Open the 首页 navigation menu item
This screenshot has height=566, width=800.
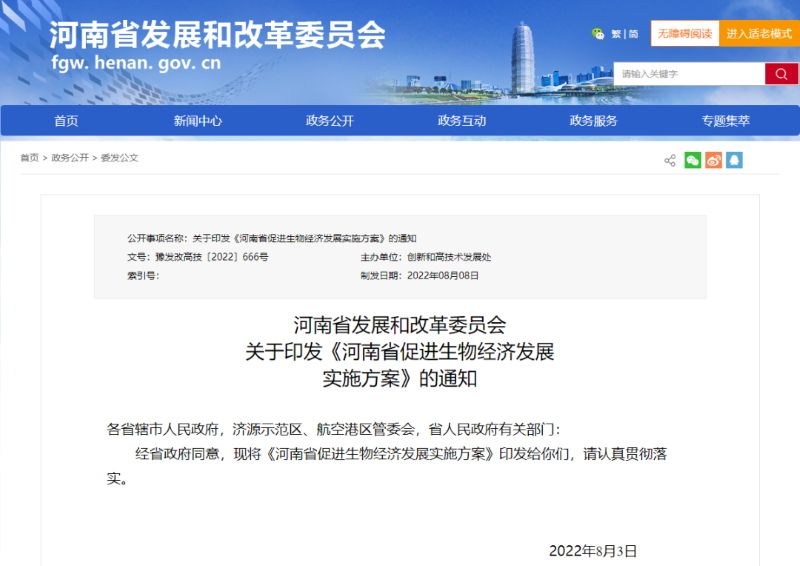click(66, 121)
